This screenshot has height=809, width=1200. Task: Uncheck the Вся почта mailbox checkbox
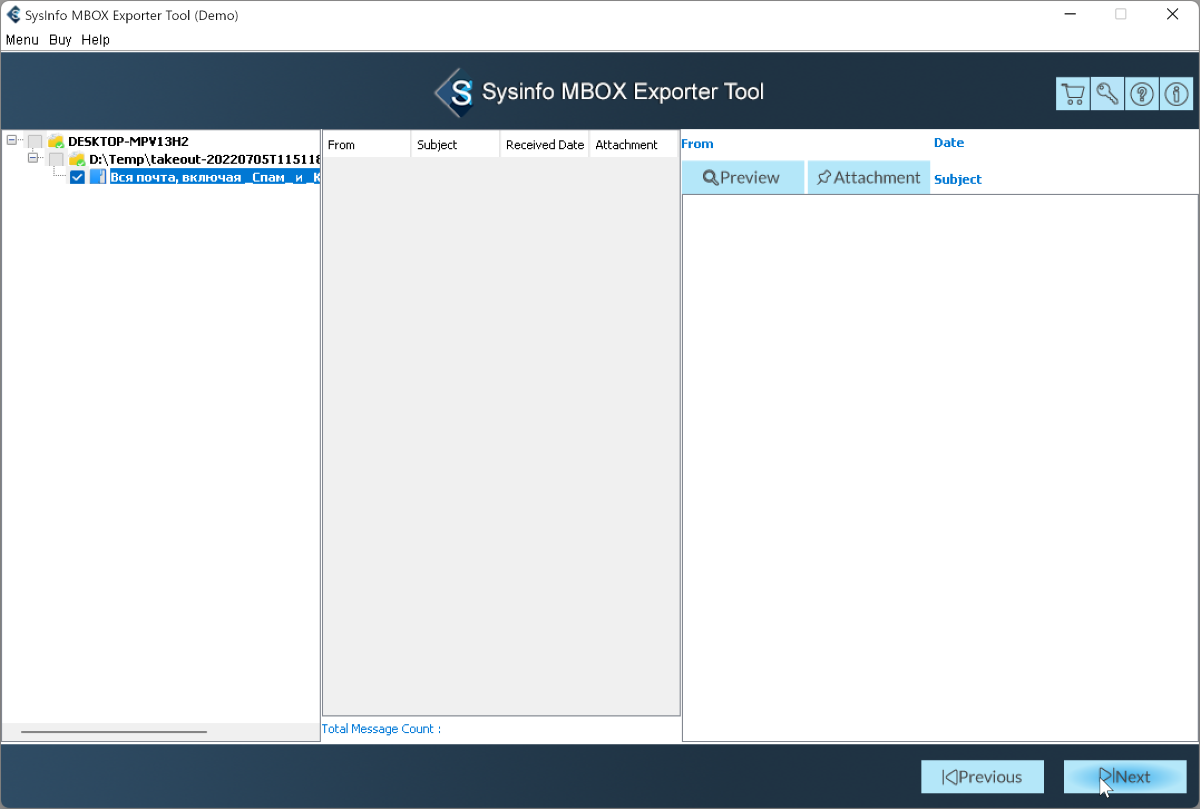click(x=77, y=177)
